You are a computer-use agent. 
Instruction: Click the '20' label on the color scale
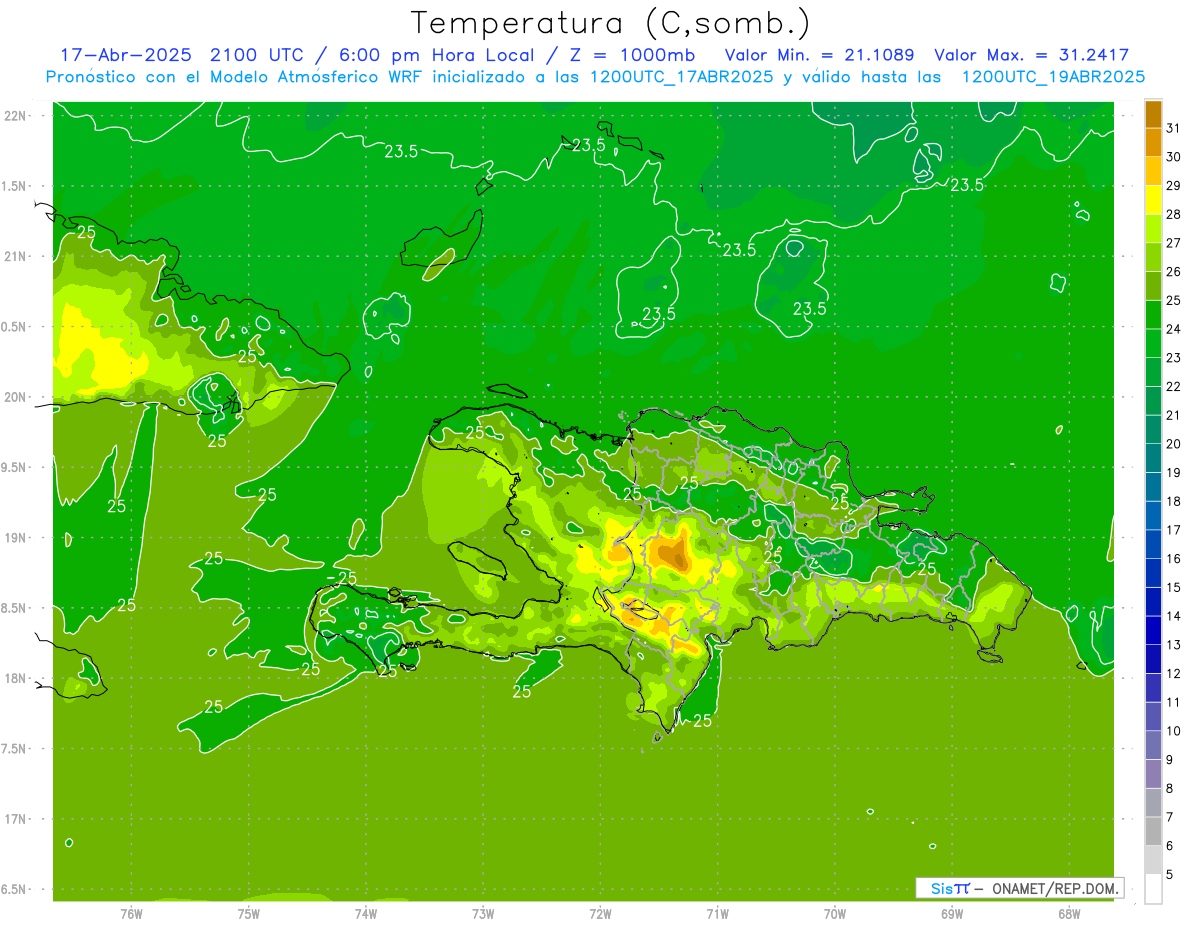click(1173, 444)
